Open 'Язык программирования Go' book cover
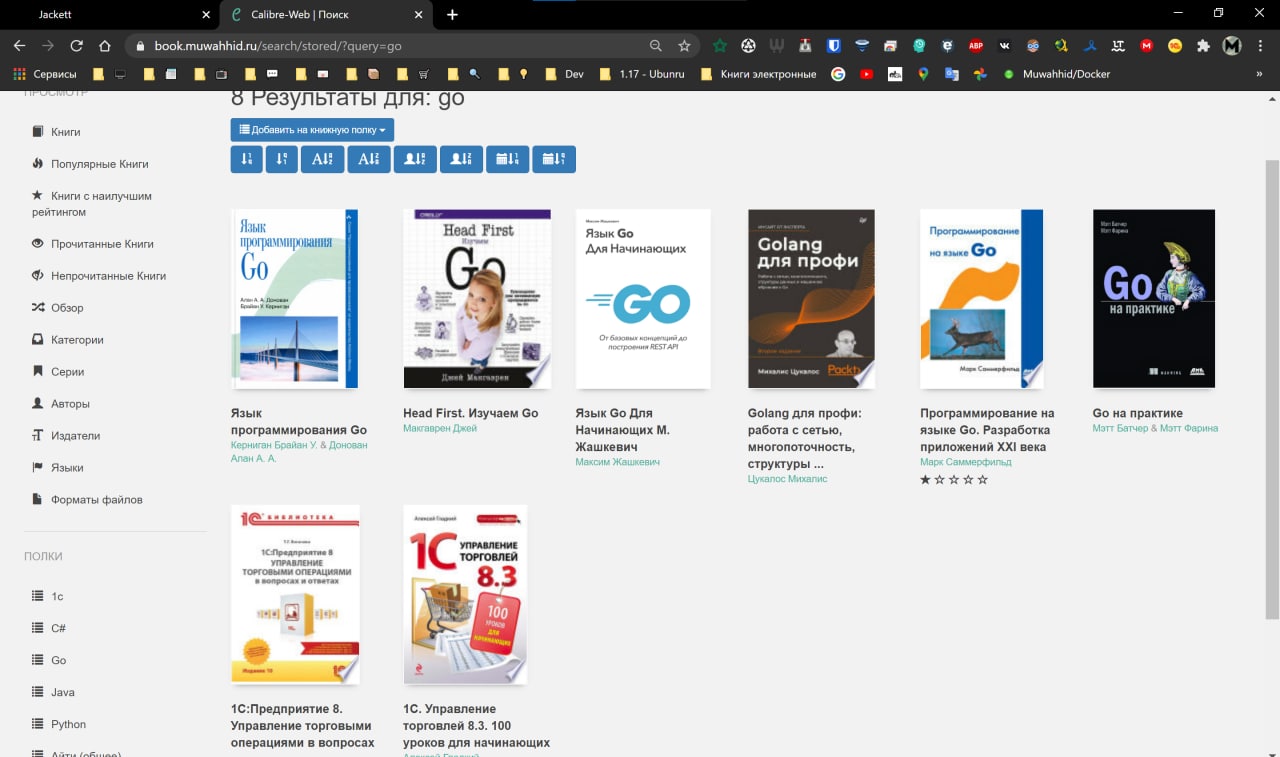The image size is (1280, 757). click(x=294, y=298)
